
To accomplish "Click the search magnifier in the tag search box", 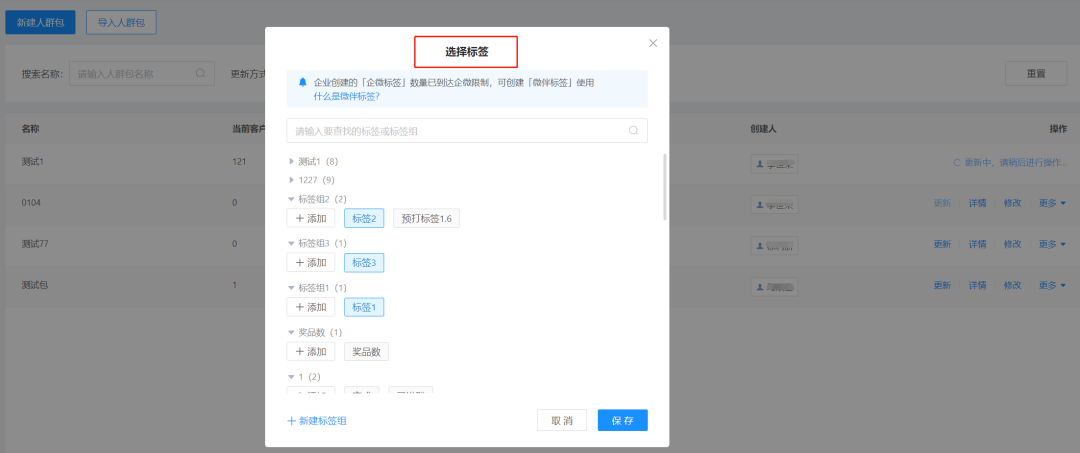I will (x=633, y=130).
